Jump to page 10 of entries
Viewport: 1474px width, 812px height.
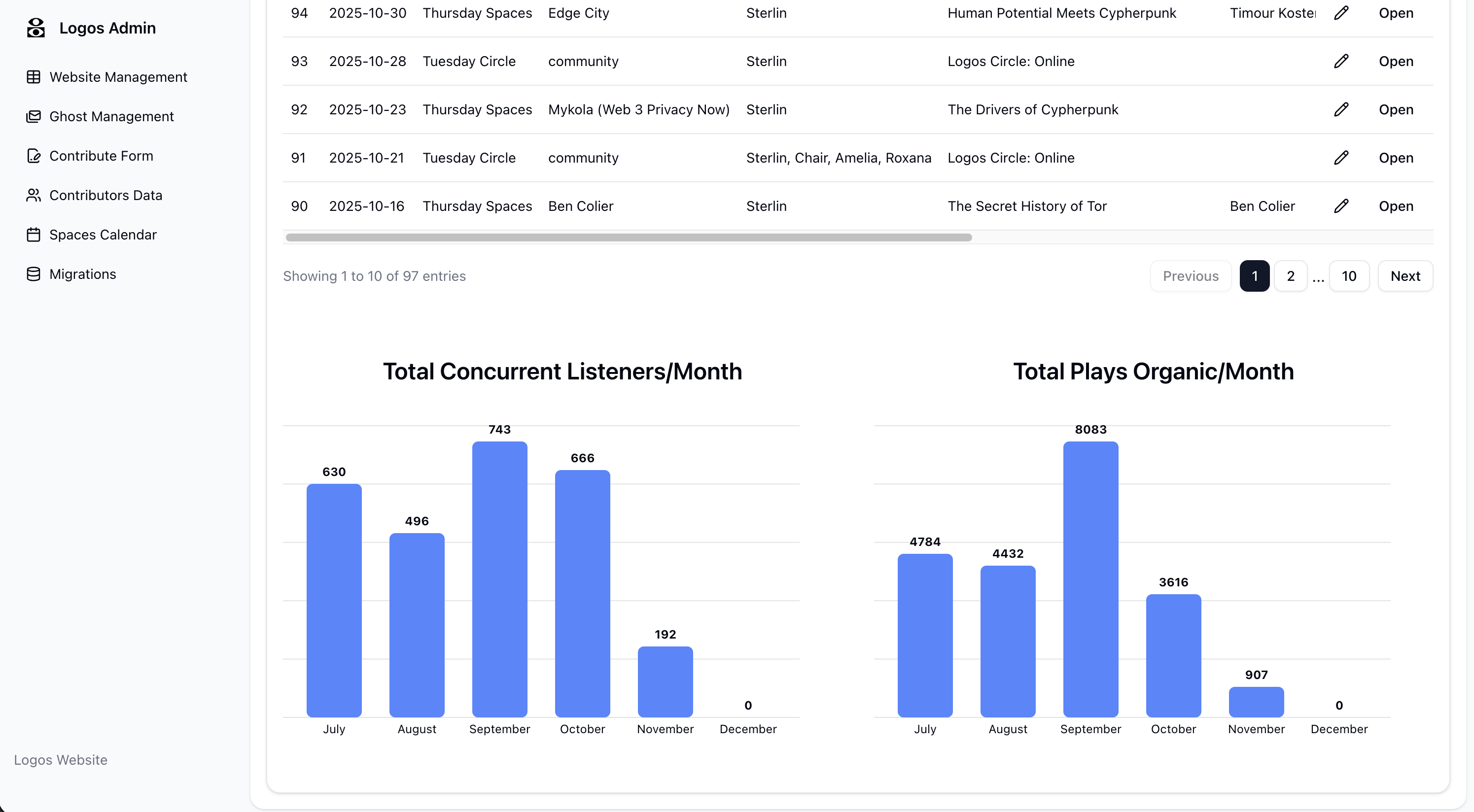[1348, 276]
